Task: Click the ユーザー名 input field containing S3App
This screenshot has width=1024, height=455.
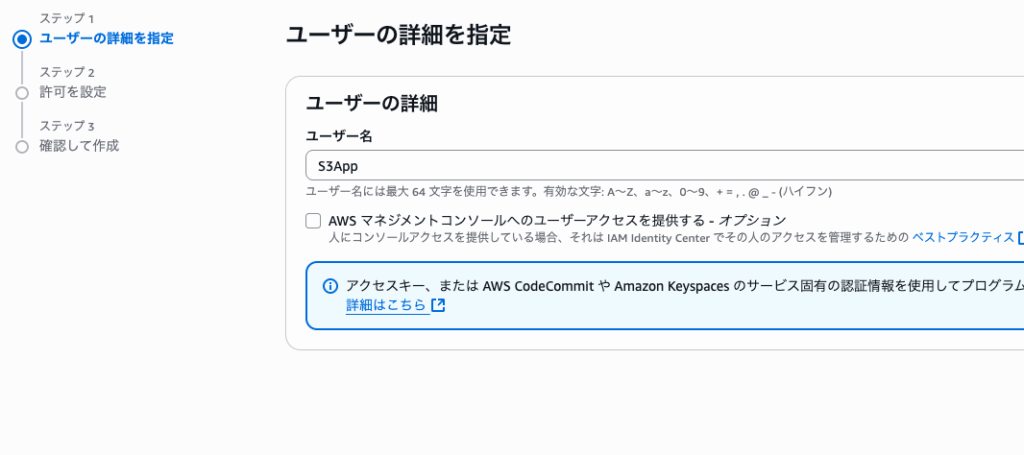Action: pyautogui.click(x=664, y=166)
